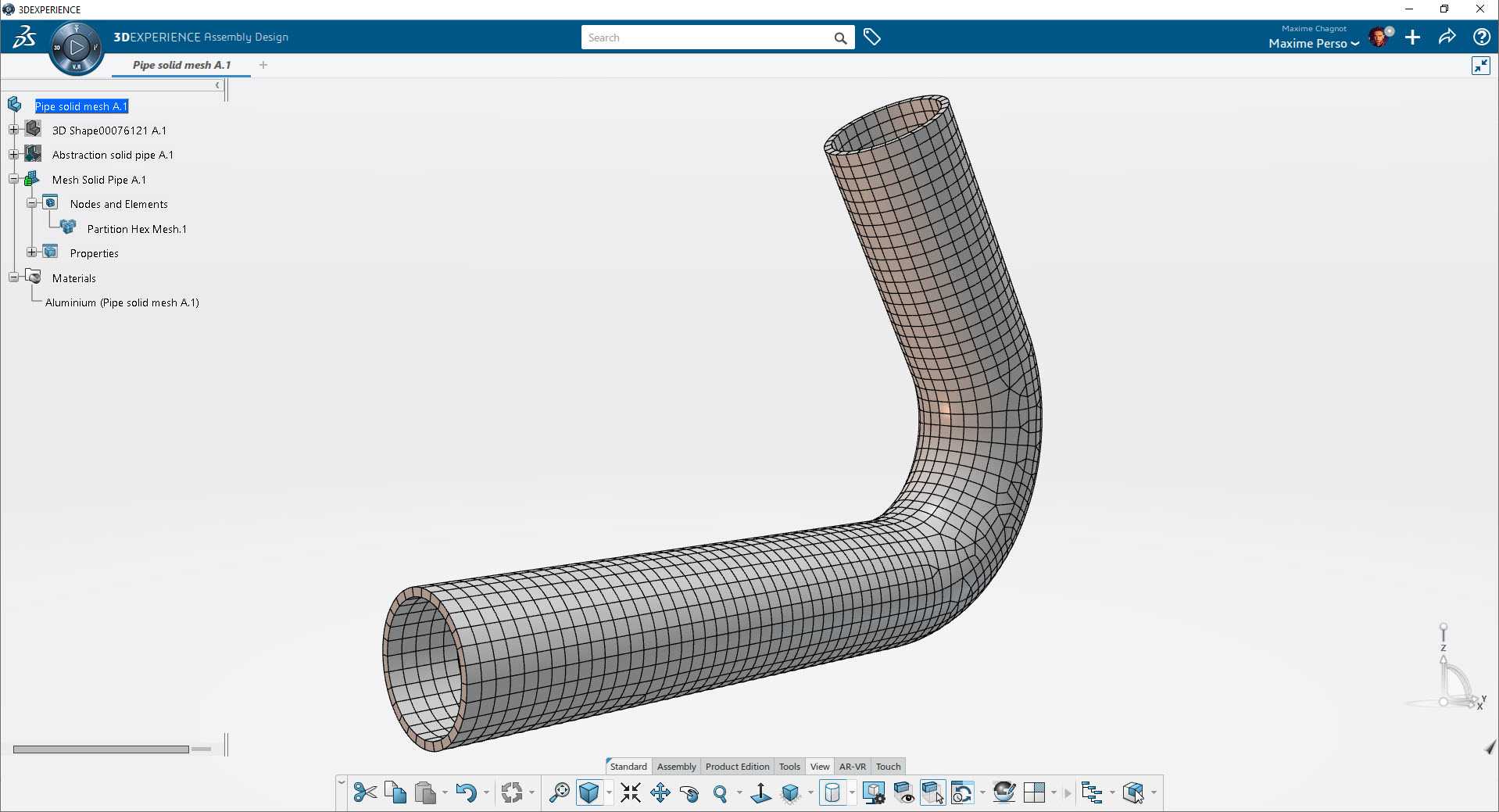
Task: Switch to the Tools tab
Action: tap(789, 767)
